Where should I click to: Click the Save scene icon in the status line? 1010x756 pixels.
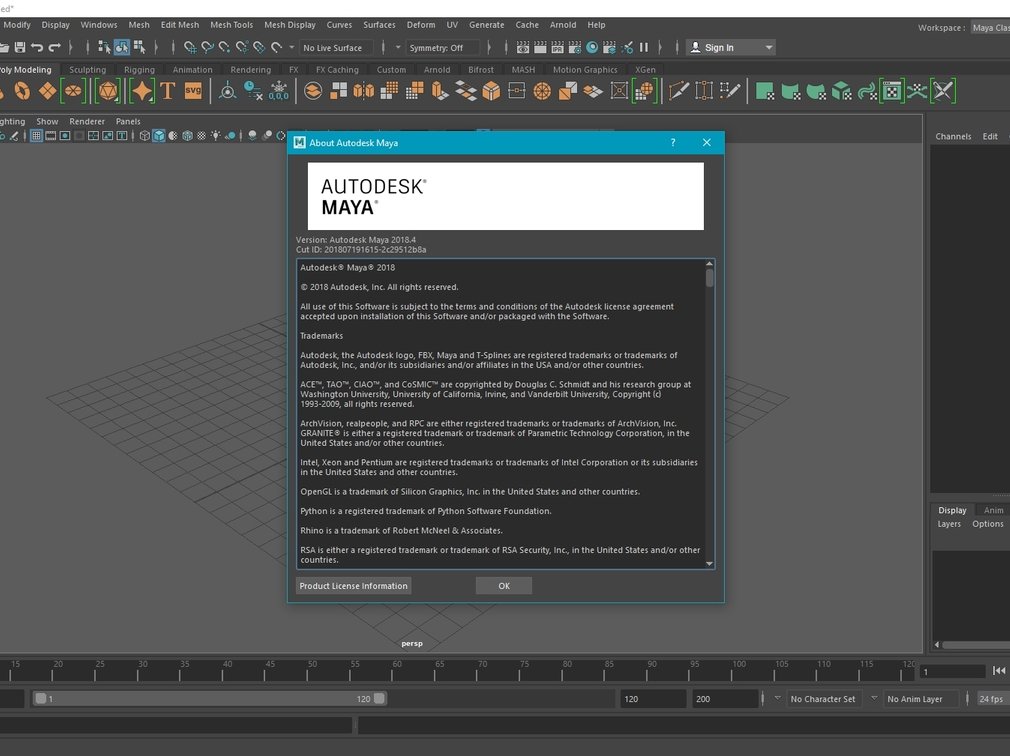tap(20, 47)
